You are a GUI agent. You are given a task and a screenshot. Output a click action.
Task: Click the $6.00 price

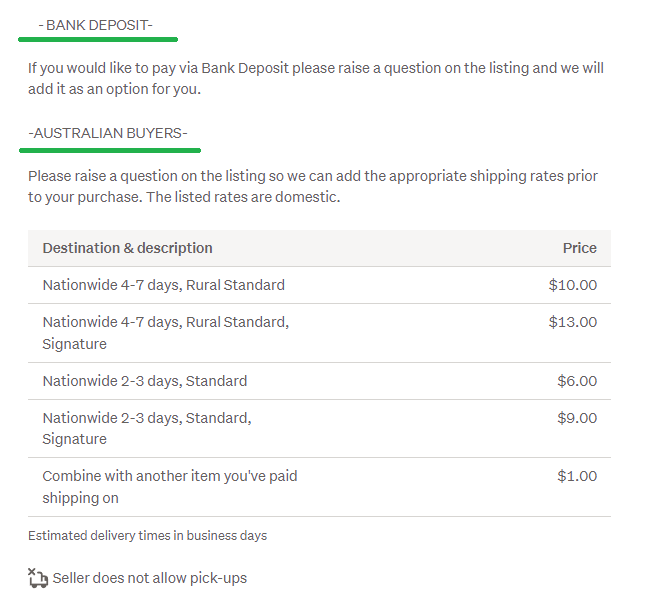(x=576, y=381)
